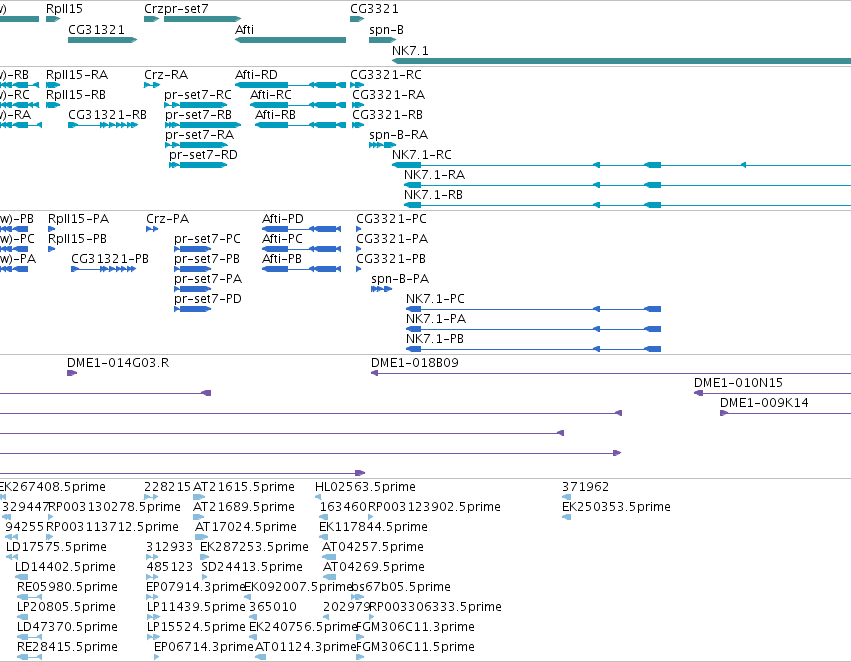Click the spn-B-RA transcript label
851x662 pixels.
(x=398, y=135)
